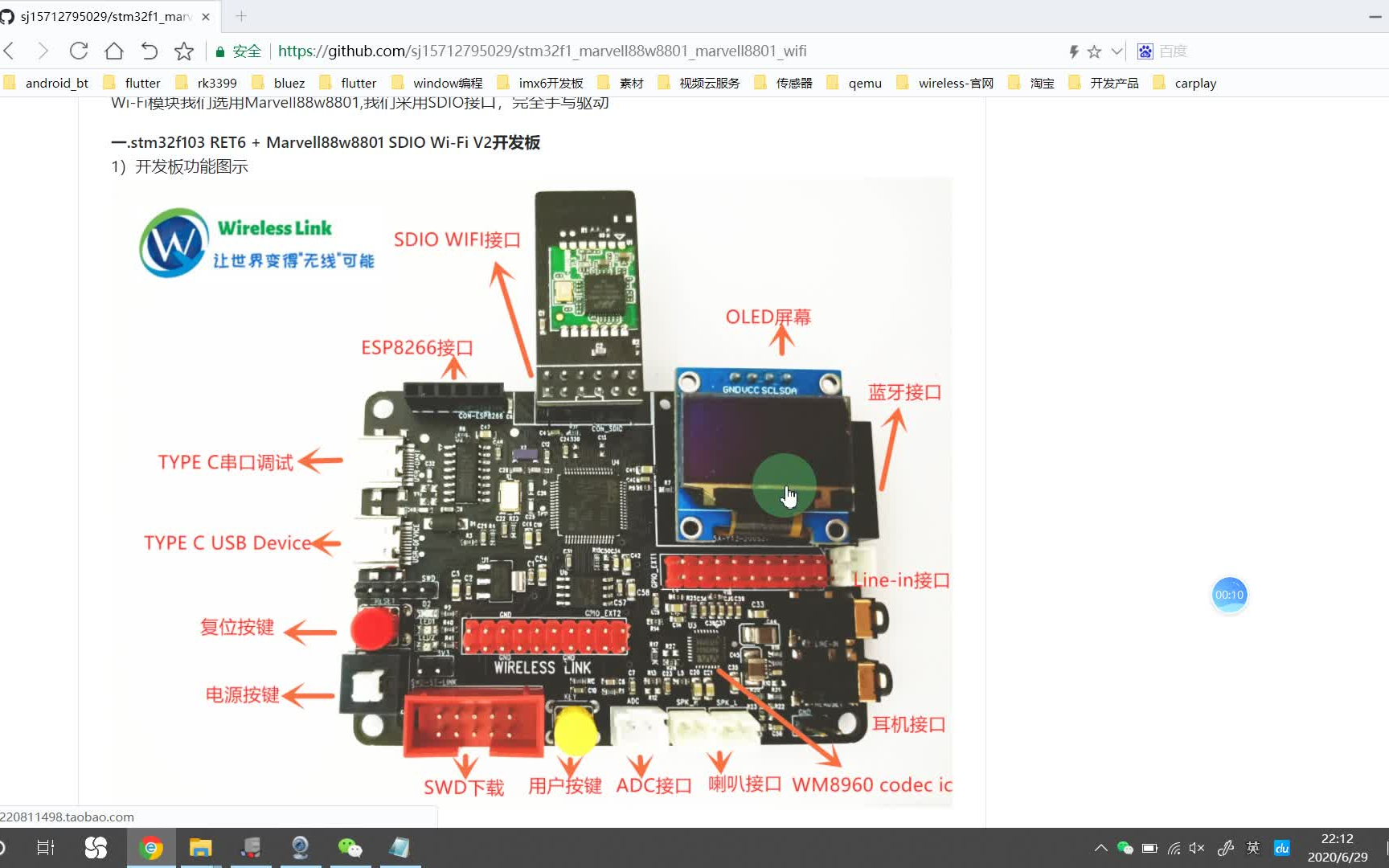
Task: Close the stm32f1 GitHub tab
Action: pyautogui.click(x=206, y=16)
